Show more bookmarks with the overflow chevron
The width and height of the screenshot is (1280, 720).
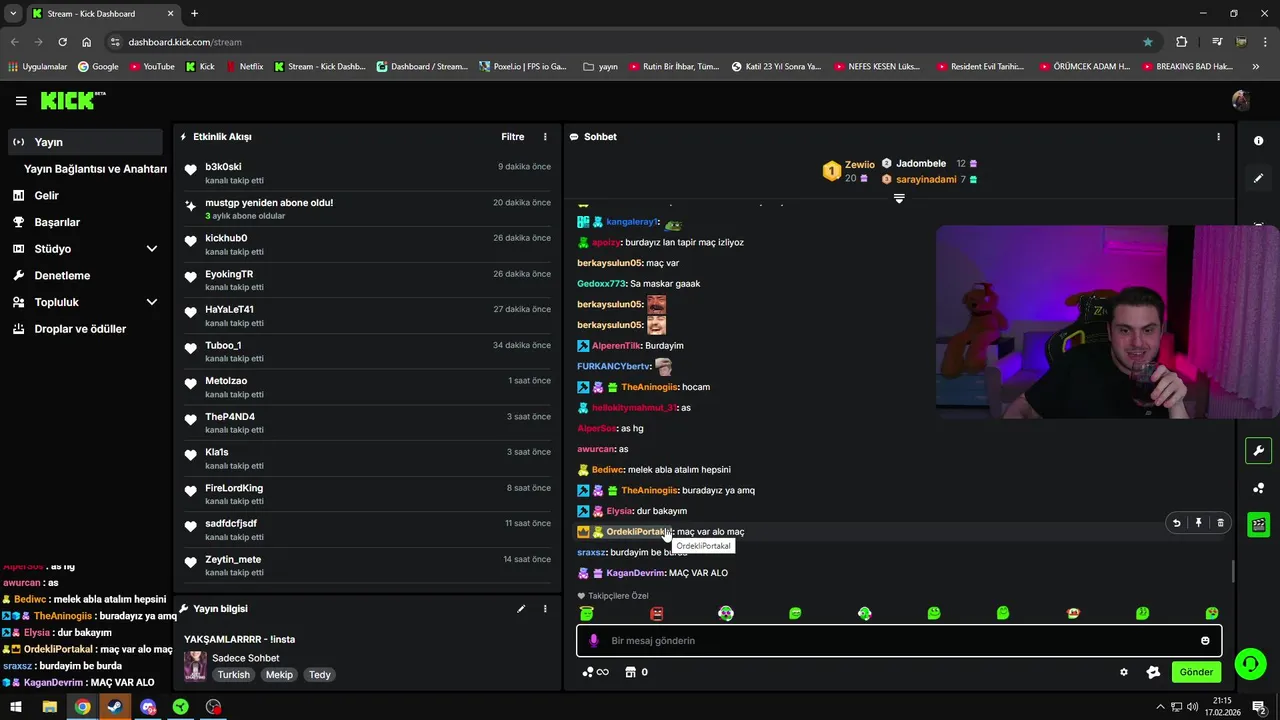1256,67
